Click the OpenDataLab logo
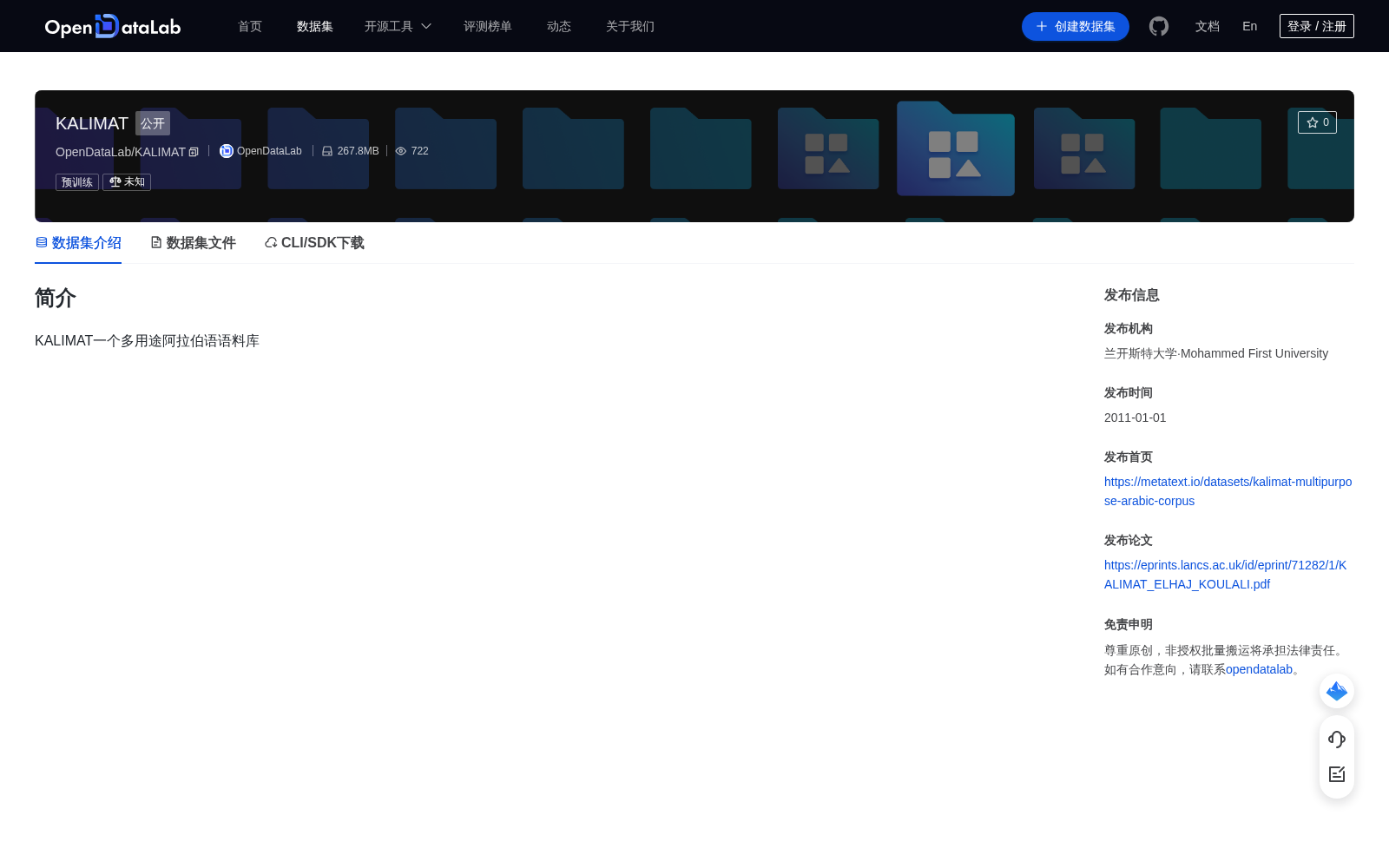Screen dimensions: 1389x868 coord(113,26)
